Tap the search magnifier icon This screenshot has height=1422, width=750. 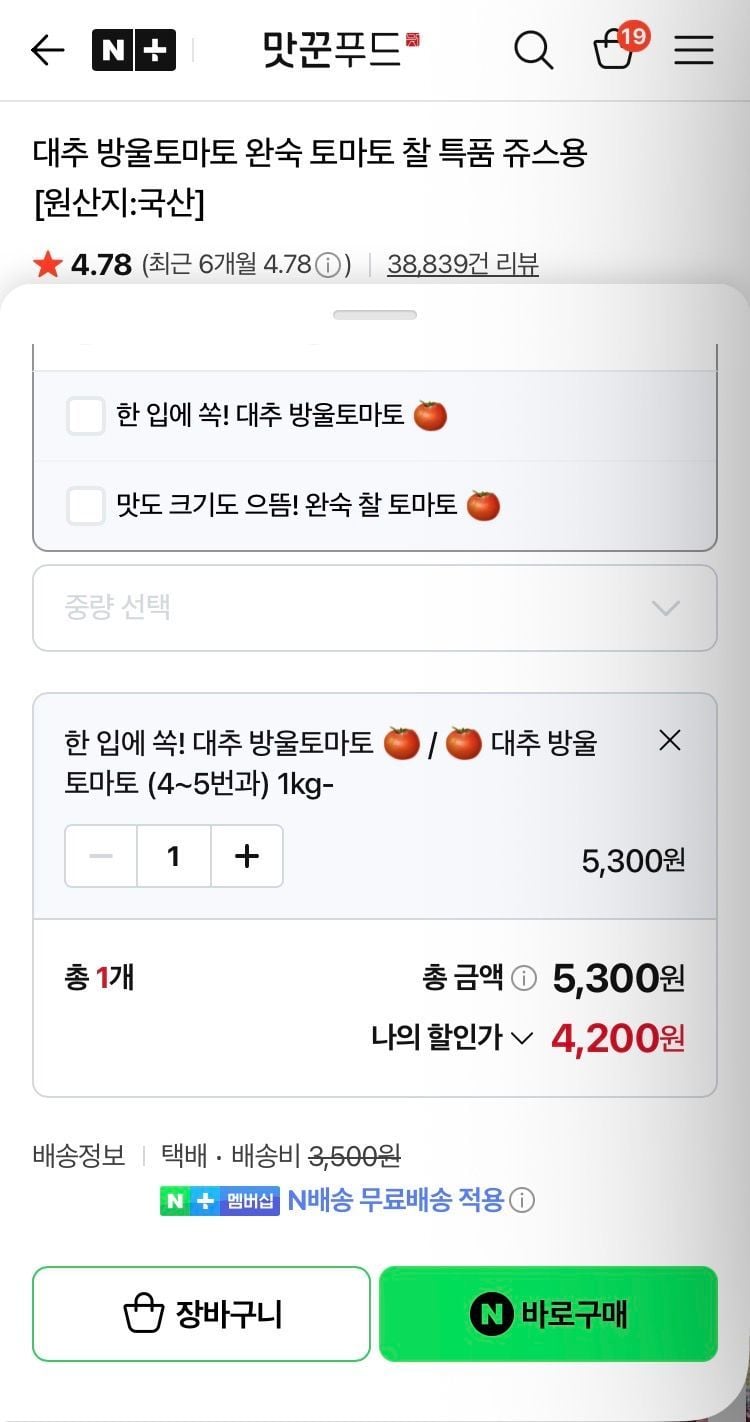pos(533,50)
